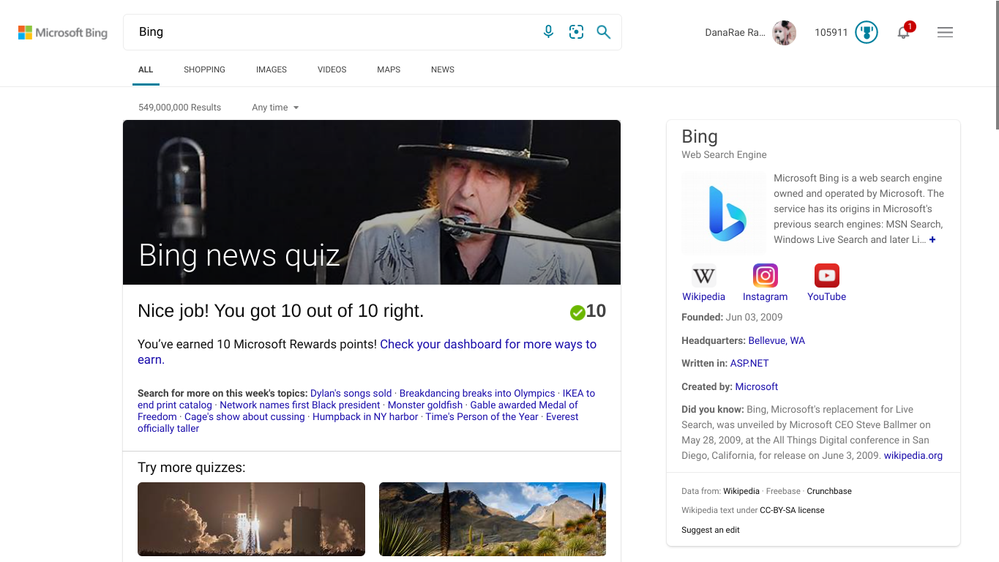Open the YouTube profile icon
This screenshot has width=999, height=562.
826,276
